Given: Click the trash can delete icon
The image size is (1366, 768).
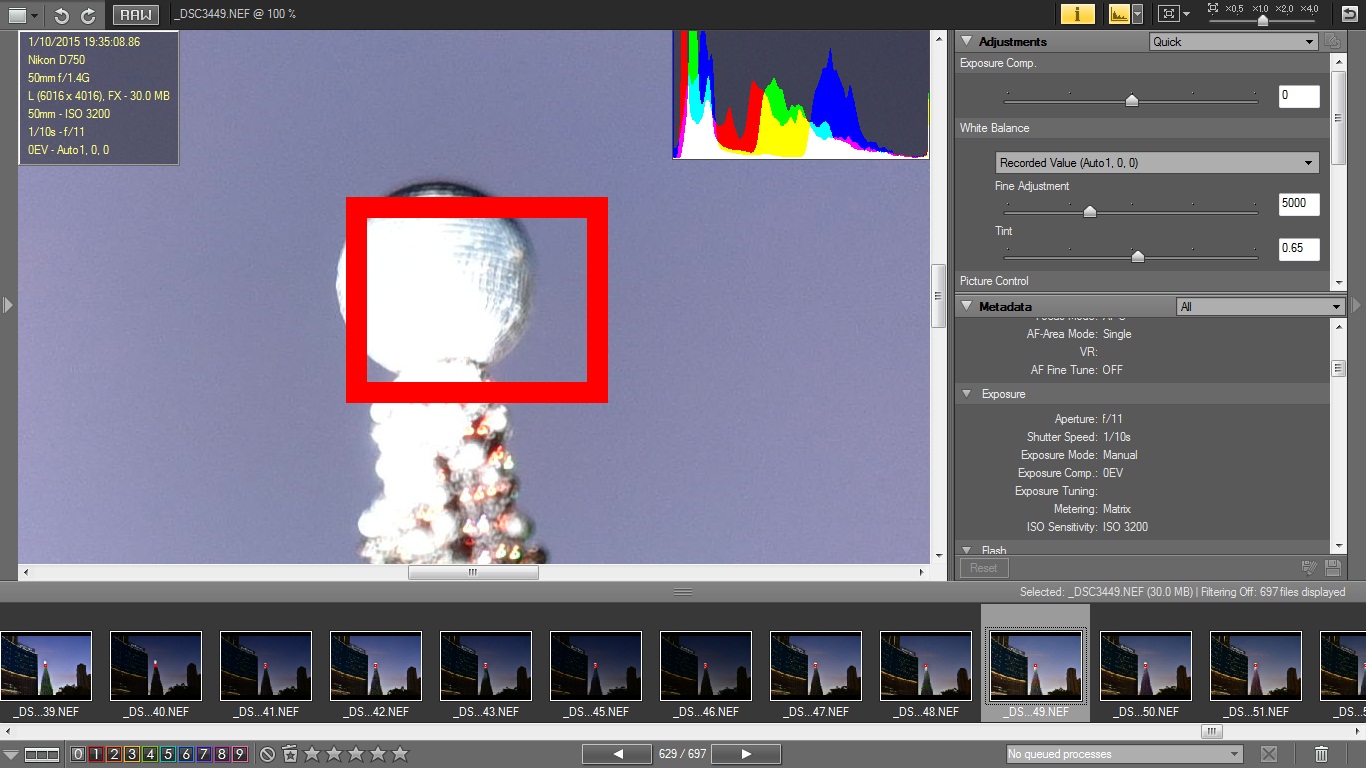Looking at the screenshot, I should (1321, 754).
